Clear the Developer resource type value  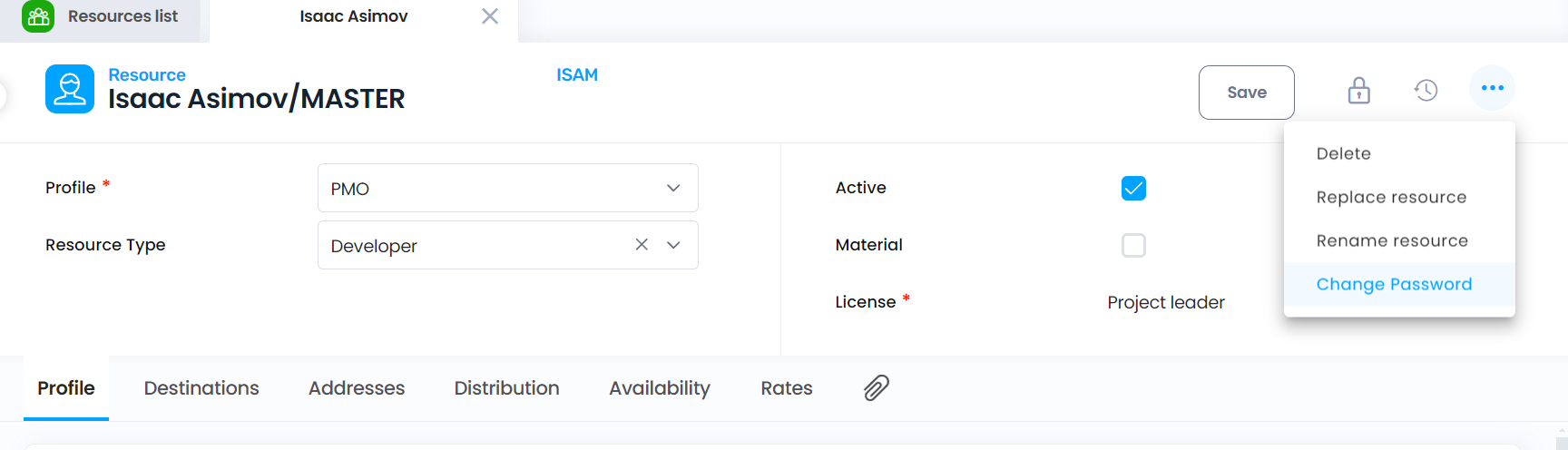click(642, 244)
